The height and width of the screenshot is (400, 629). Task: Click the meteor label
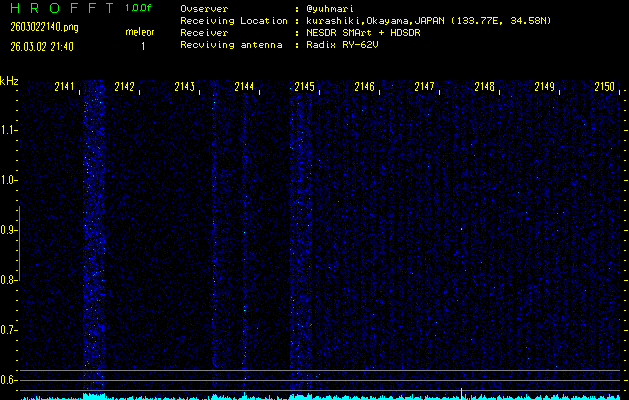pyautogui.click(x=140, y=32)
